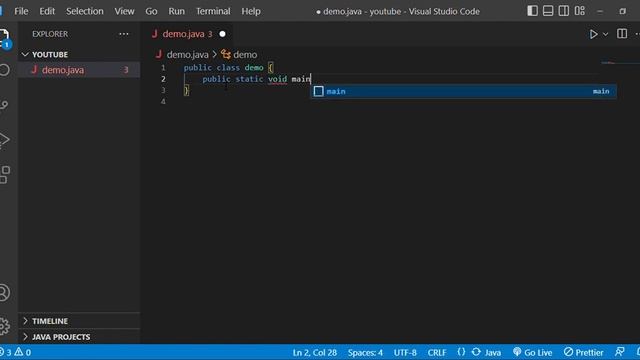Open the Search view in activity bar

[4, 70]
